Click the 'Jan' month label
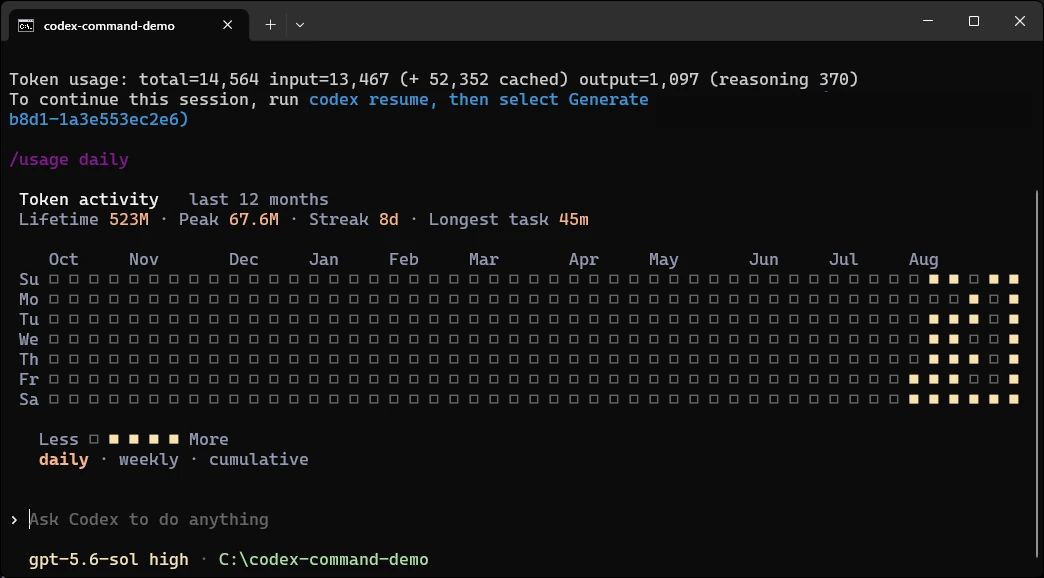The width and height of the screenshot is (1044, 578). pos(324,260)
